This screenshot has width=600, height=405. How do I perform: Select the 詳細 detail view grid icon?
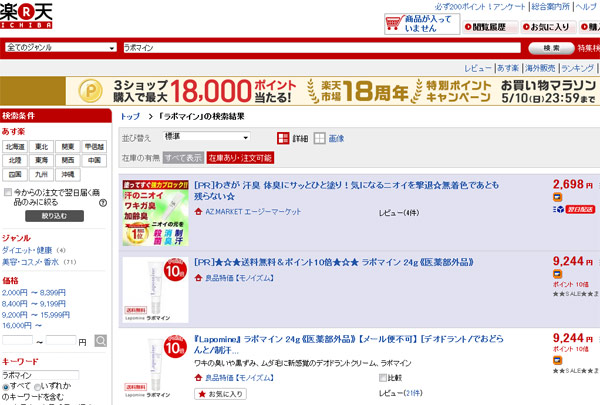click(x=283, y=138)
